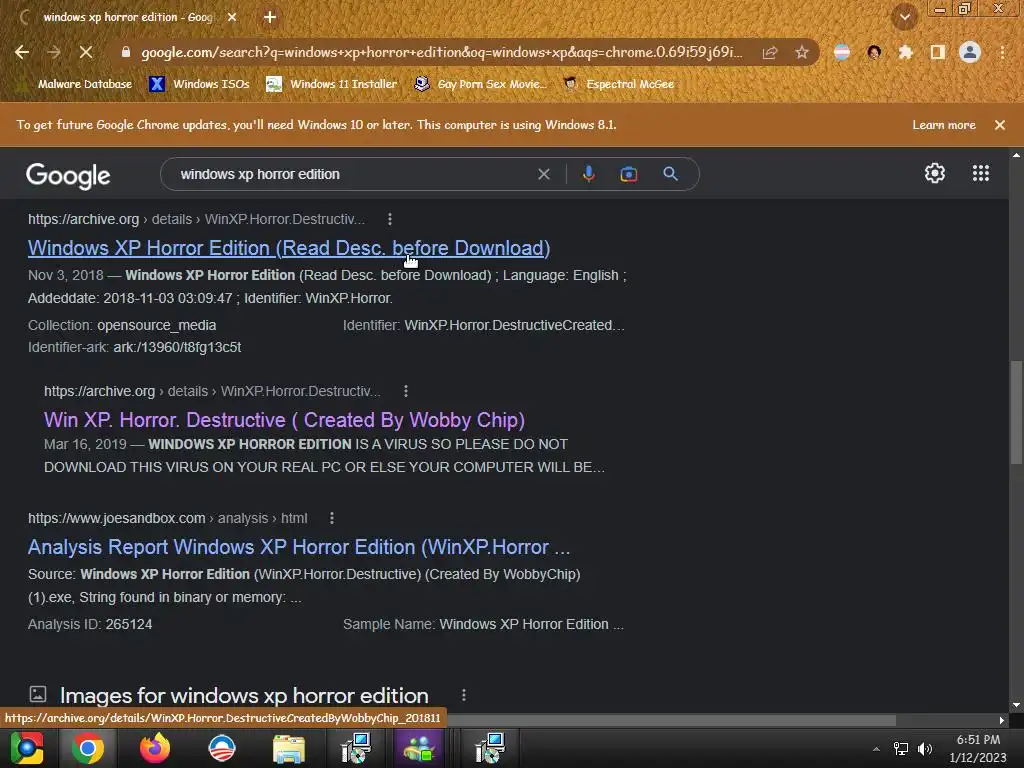Image resolution: width=1024 pixels, height=768 pixels.
Task: Click inside the Google search box
Action: point(353,174)
